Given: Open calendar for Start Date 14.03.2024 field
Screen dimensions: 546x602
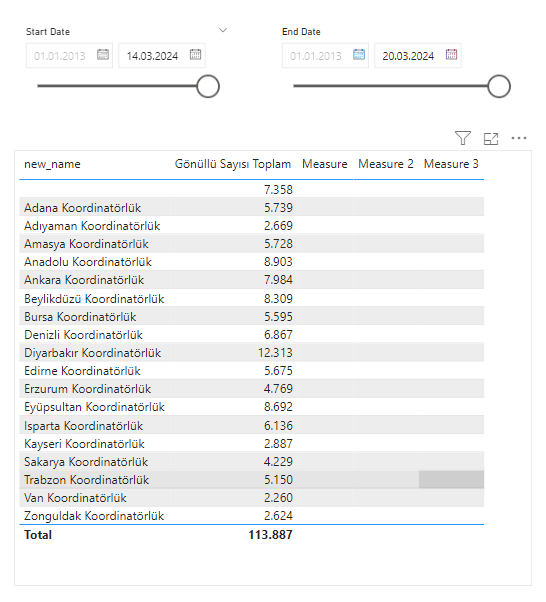Looking at the screenshot, I should pos(195,55).
